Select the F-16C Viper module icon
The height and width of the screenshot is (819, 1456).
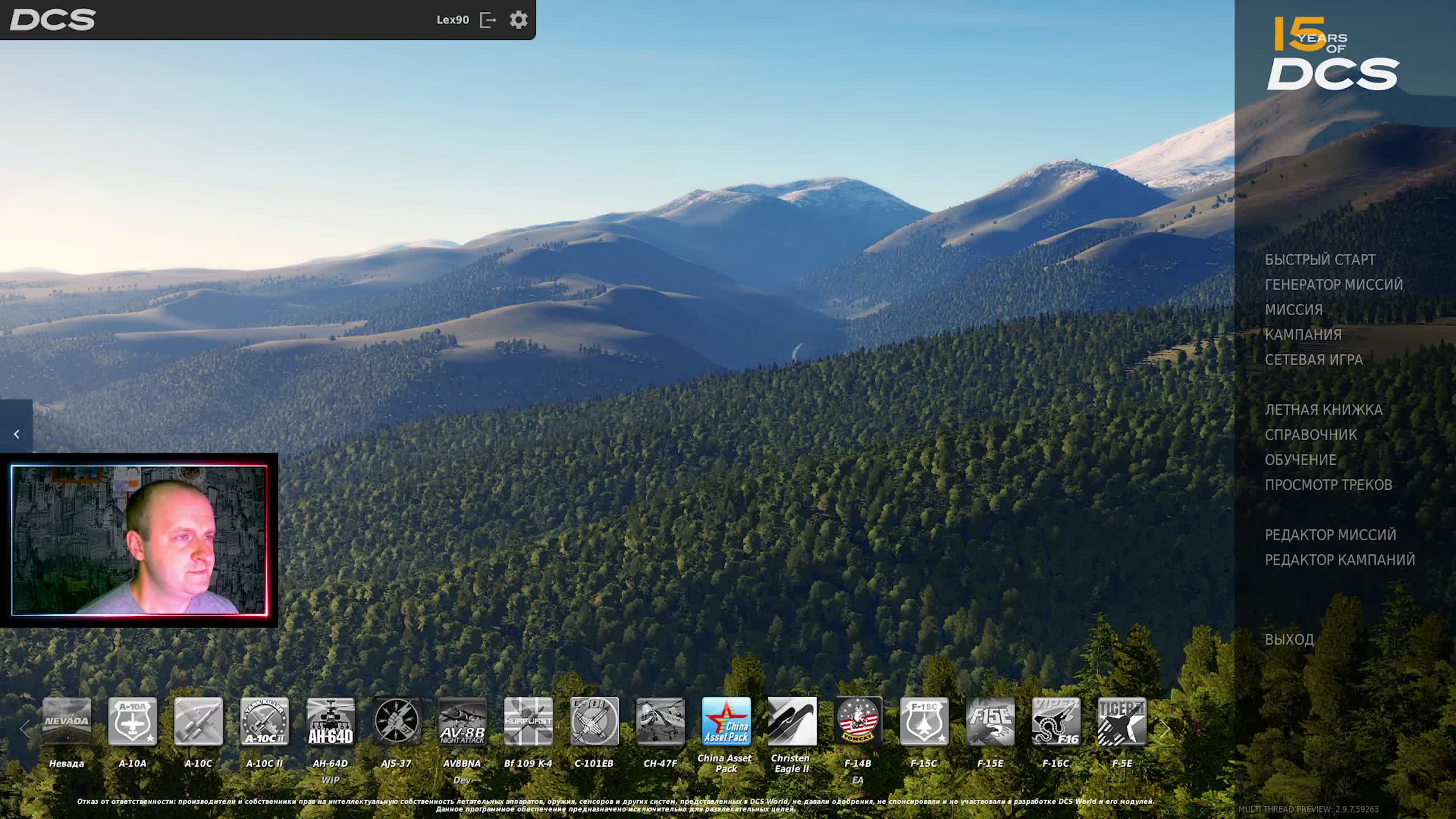tap(1056, 721)
